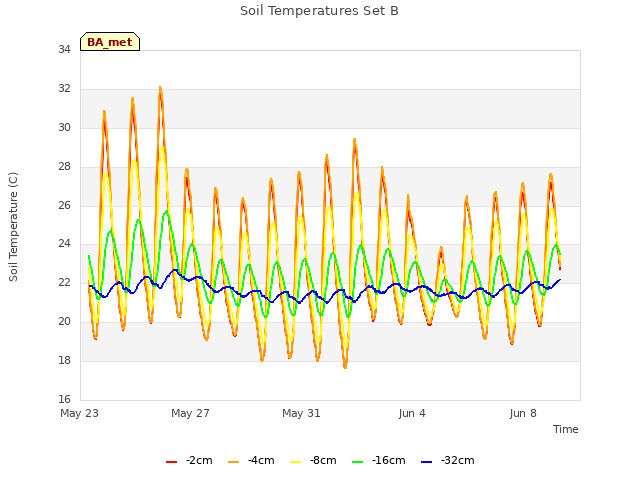Viewport: 640px width, 480px height.
Task: Click the red -2cm legend swatch
Action: [x=171, y=462]
